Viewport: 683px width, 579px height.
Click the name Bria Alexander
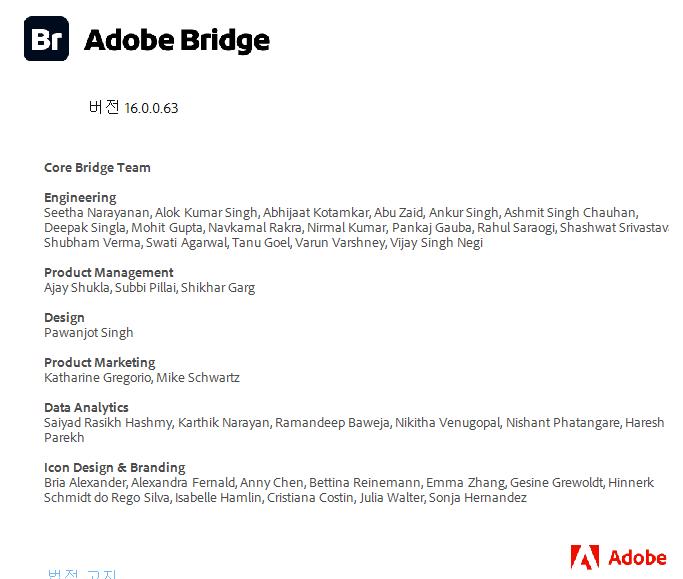[x=85, y=482]
